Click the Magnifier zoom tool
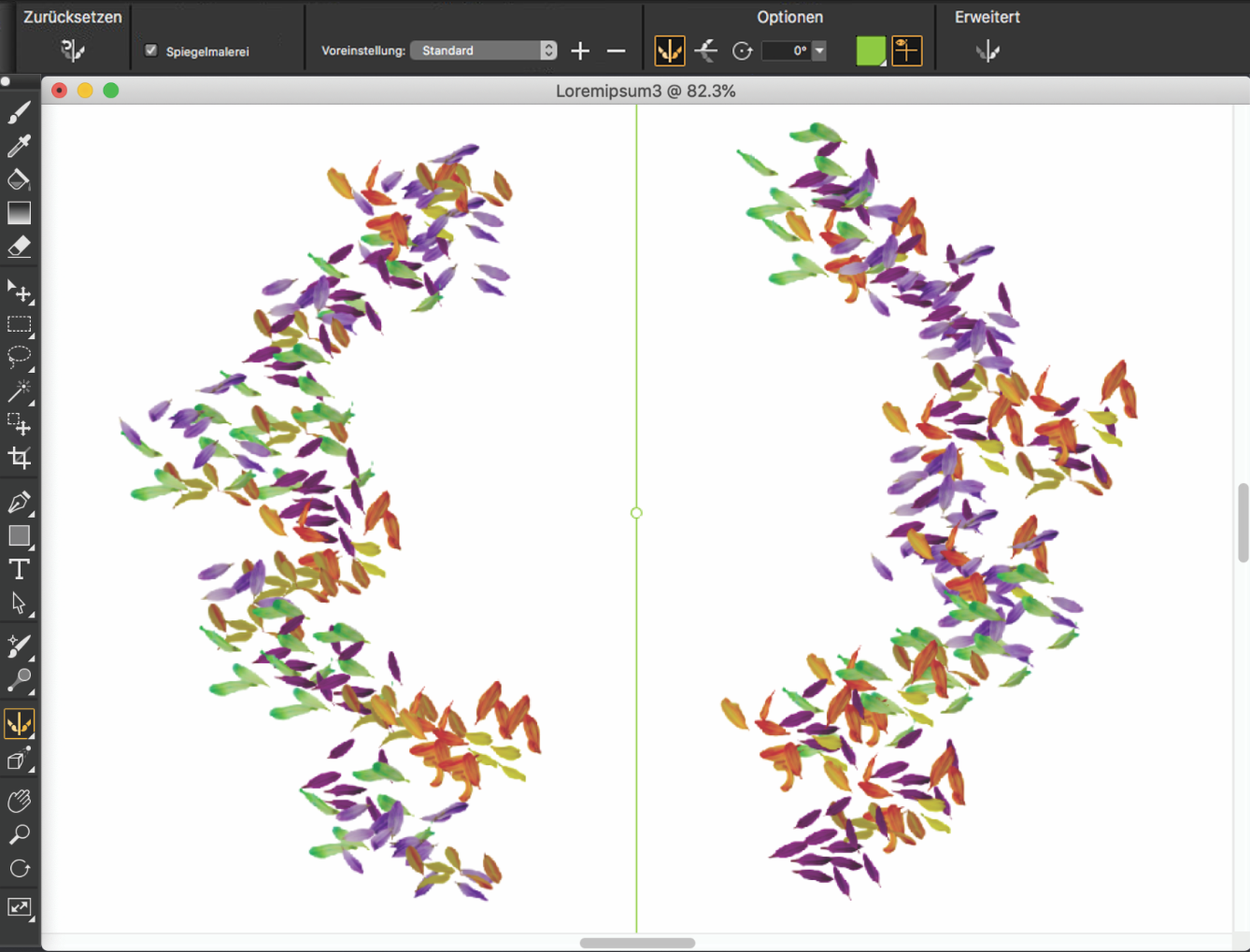Screen dimensions: 1250x952 point(19,834)
